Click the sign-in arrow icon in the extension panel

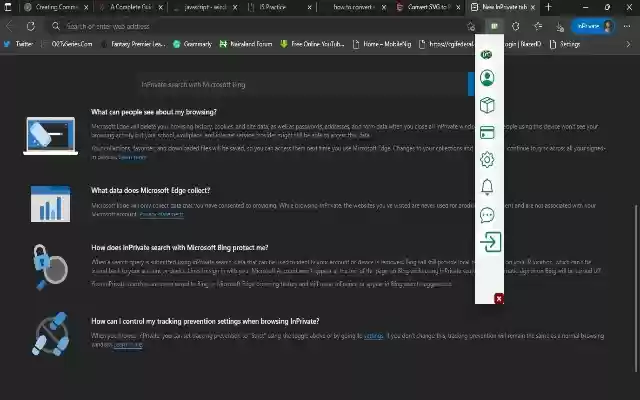tap(490, 242)
